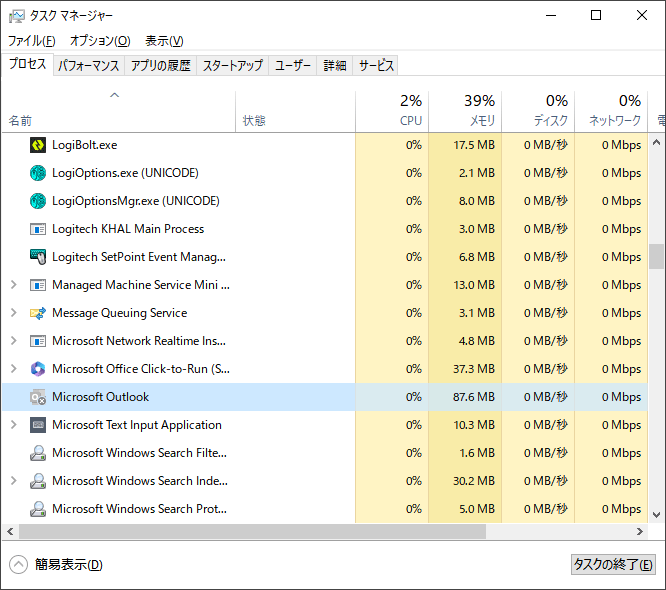Screen dimensions: 666x590
Task: Click the LogiOptions.exe process icon
Action: point(38,173)
